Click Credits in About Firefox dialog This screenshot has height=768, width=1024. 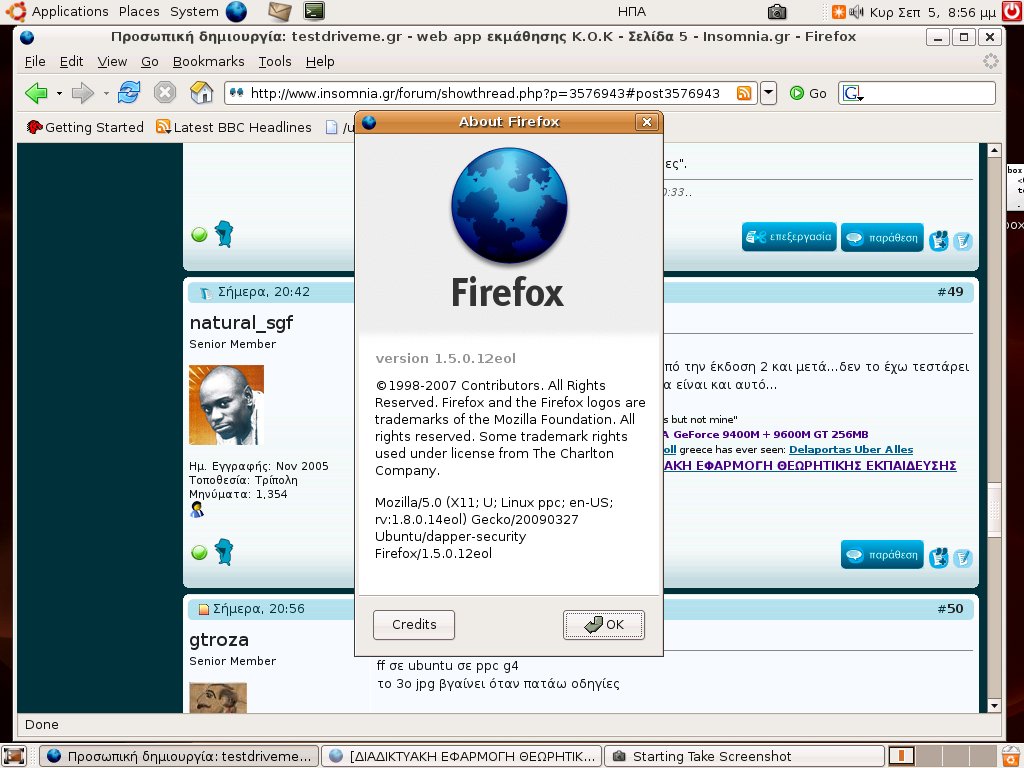pos(413,624)
